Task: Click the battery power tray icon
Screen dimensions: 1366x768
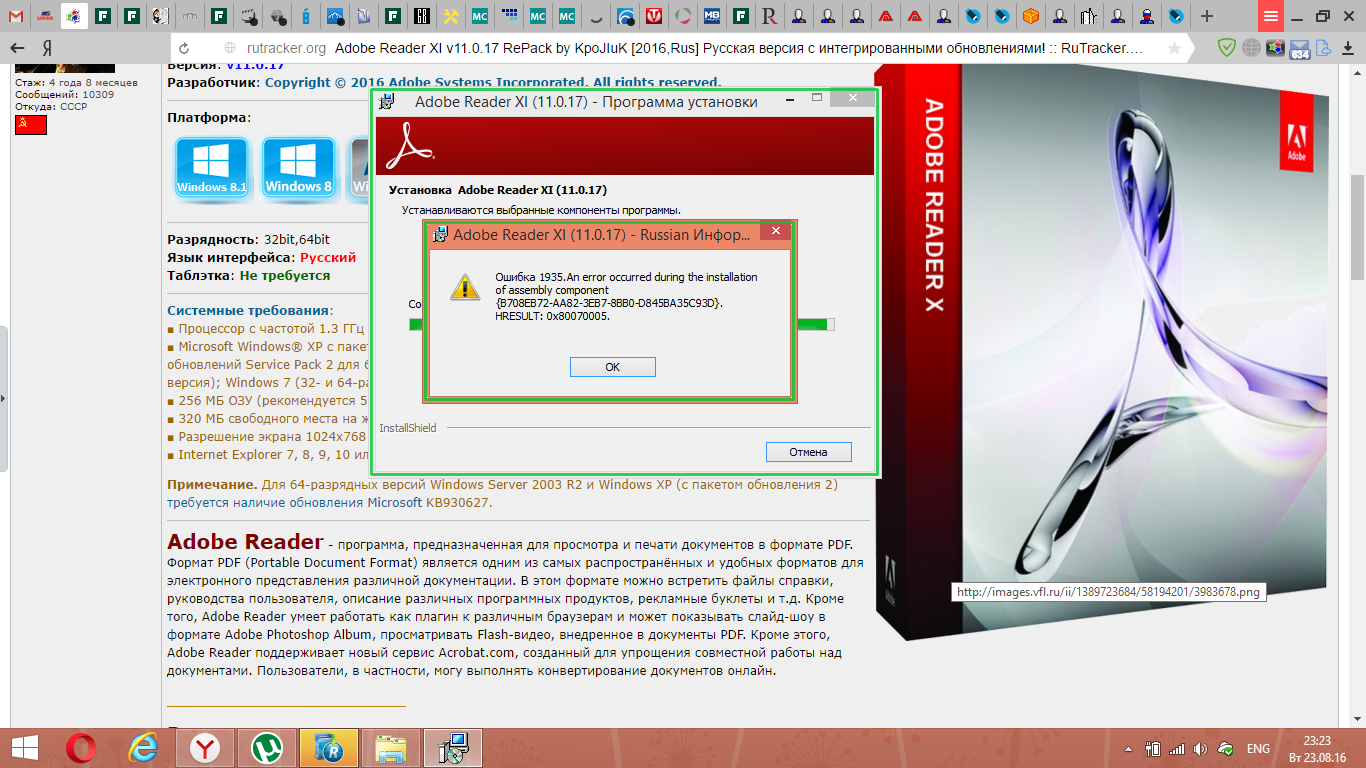Action: 1152,748
